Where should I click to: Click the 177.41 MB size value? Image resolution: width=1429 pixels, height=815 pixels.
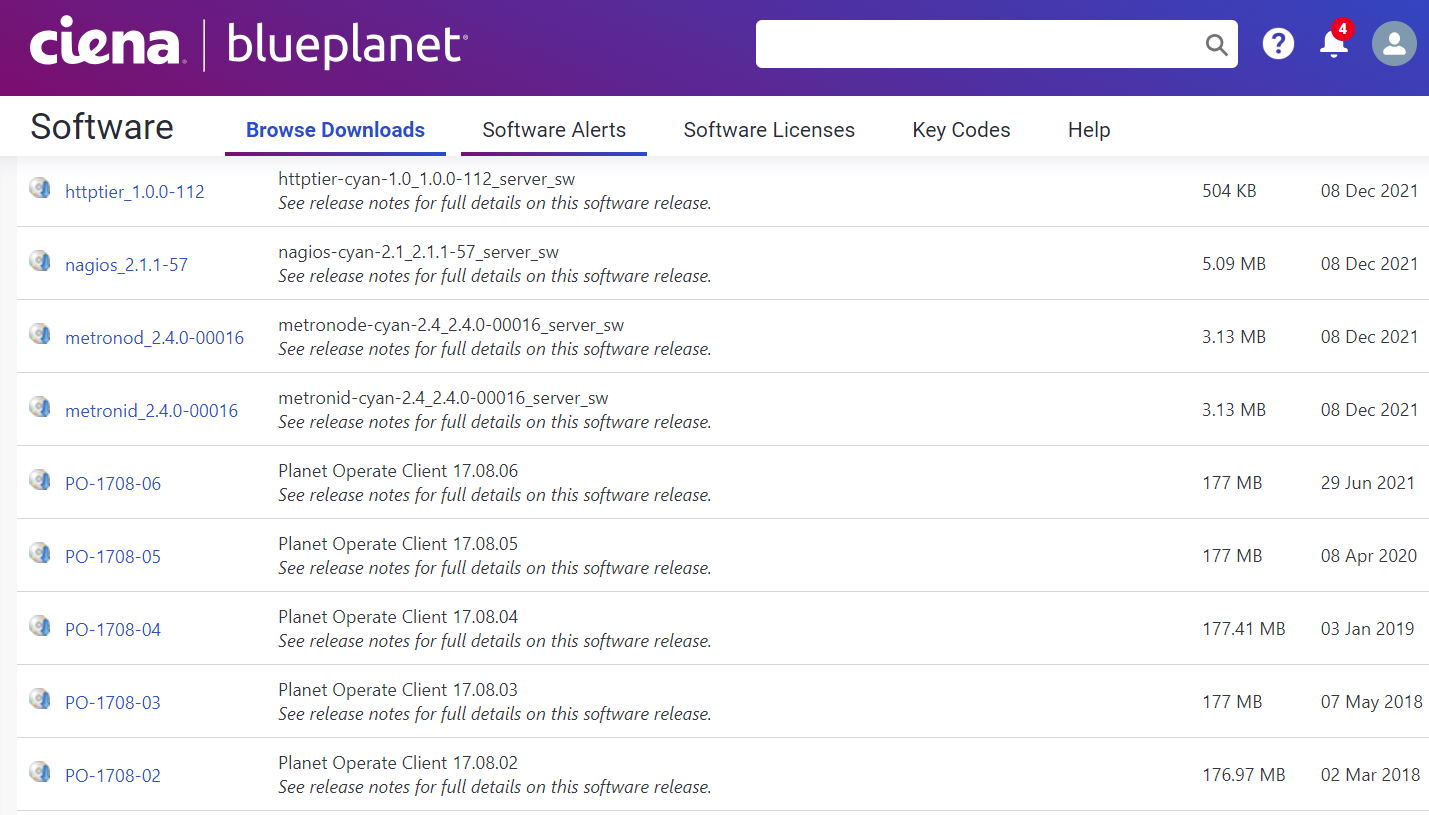click(x=1244, y=629)
